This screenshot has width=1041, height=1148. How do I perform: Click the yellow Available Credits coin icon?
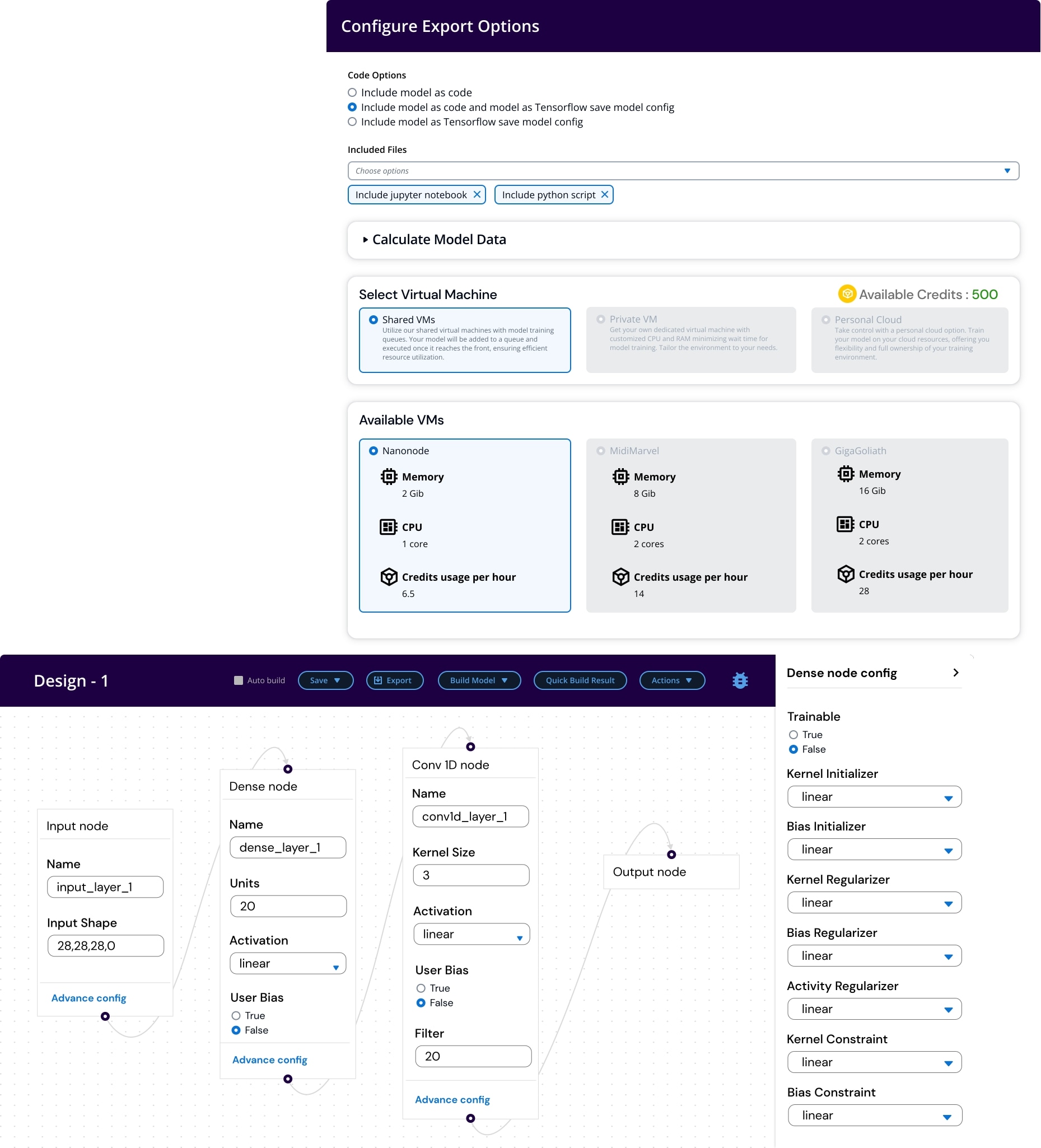pyautogui.click(x=847, y=294)
